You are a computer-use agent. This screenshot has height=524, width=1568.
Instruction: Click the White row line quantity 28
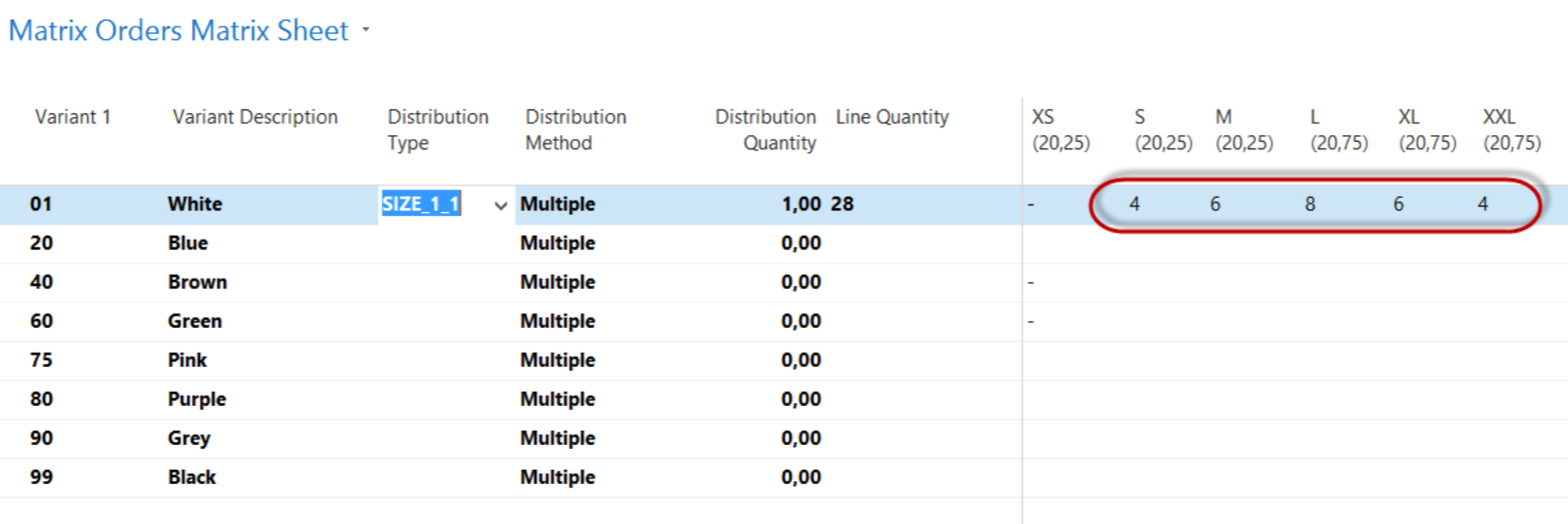tap(842, 204)
